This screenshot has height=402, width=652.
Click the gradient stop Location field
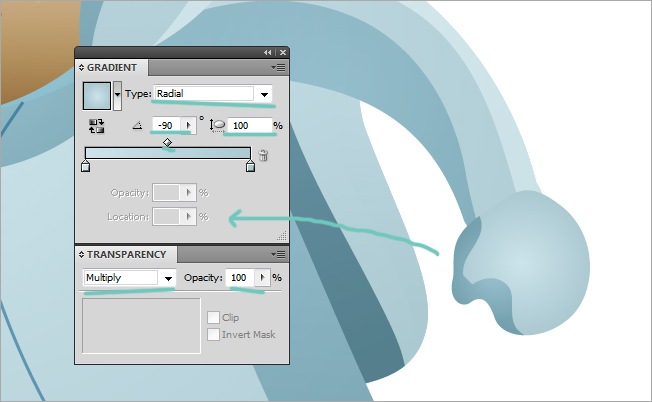tap(166, 217)
